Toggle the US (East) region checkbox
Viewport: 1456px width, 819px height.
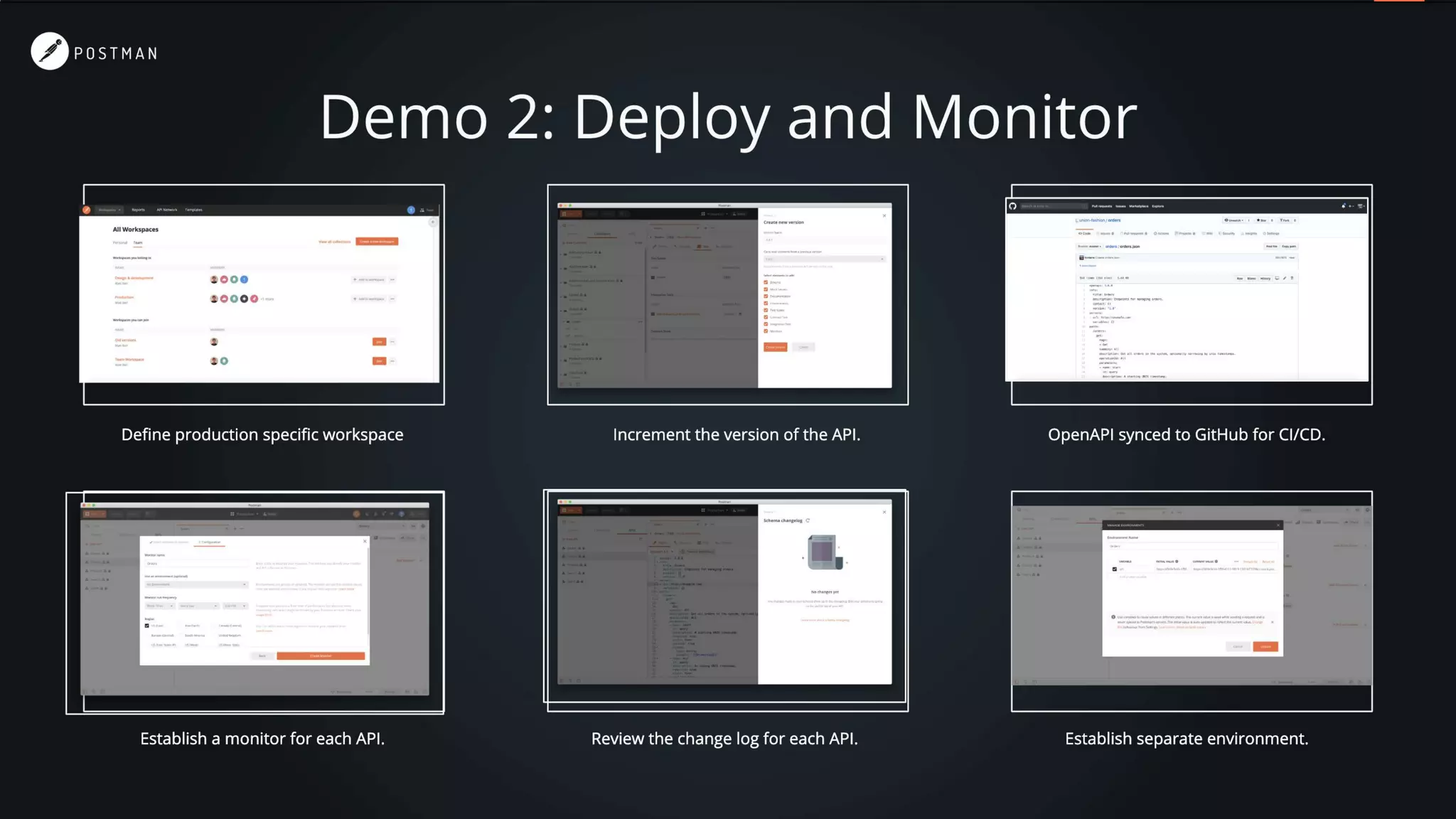click(147, 626)
